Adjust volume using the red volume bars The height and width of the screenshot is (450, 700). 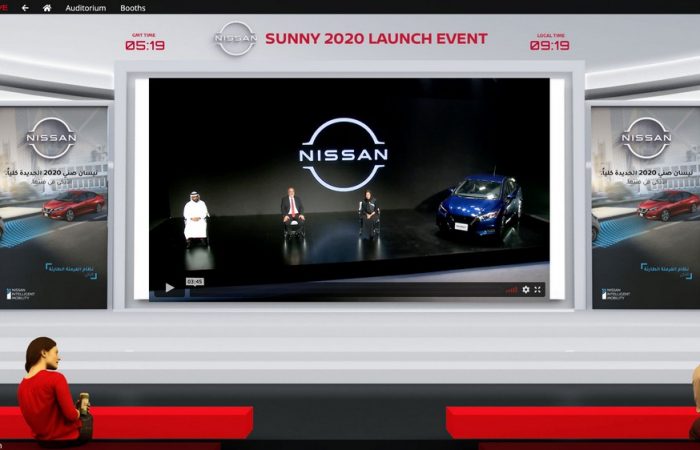tap(511, 289)
